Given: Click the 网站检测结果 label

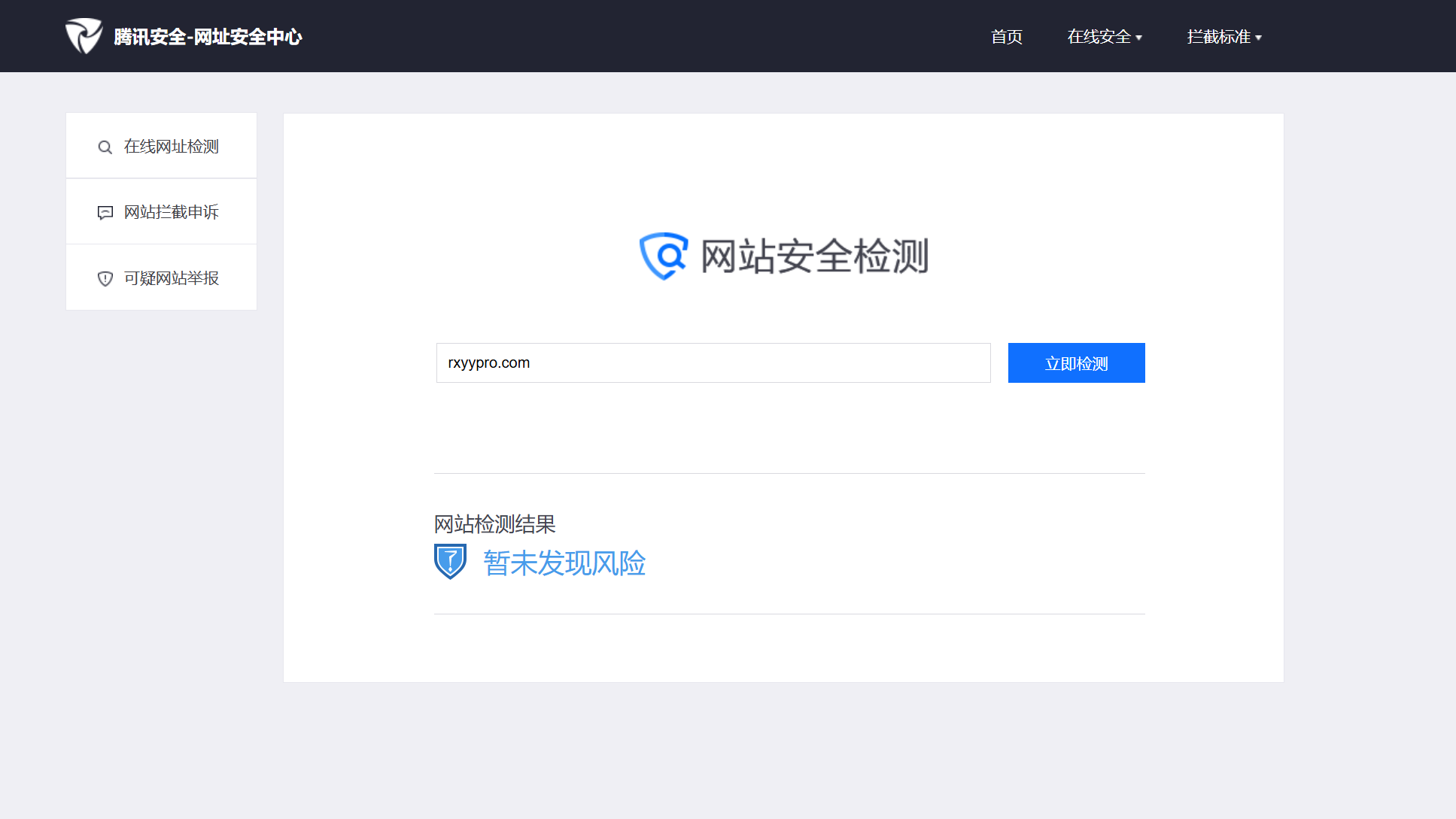Looking at the screenshot, I should (494, 524).
